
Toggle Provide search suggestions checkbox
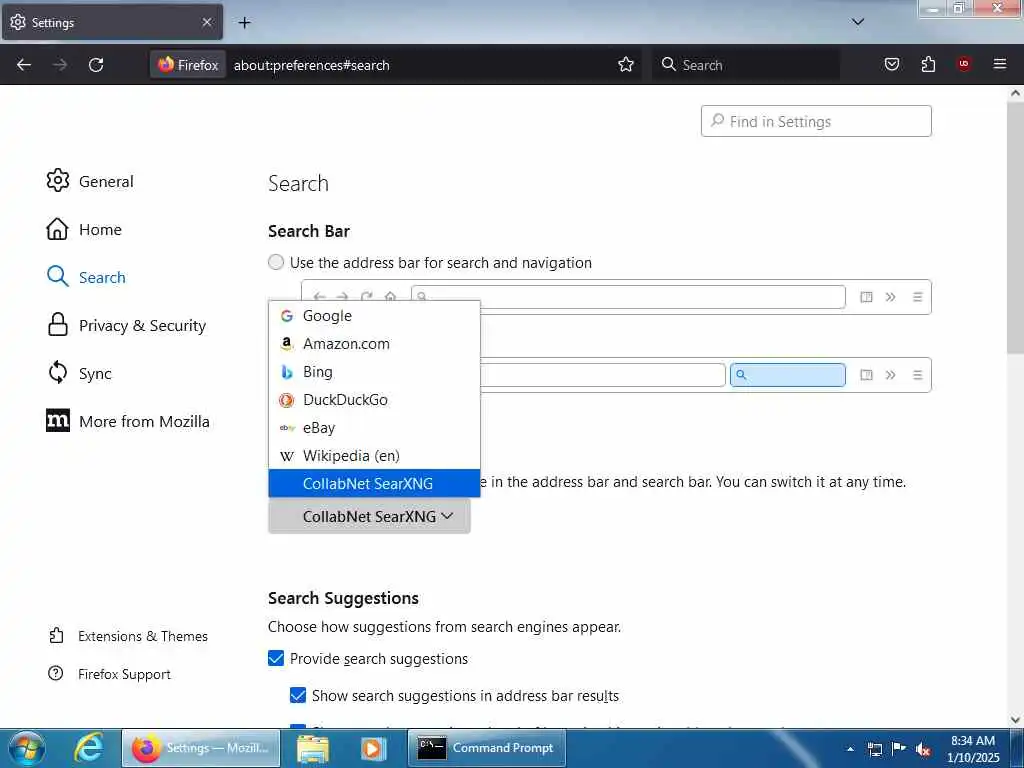click(276, 658)
